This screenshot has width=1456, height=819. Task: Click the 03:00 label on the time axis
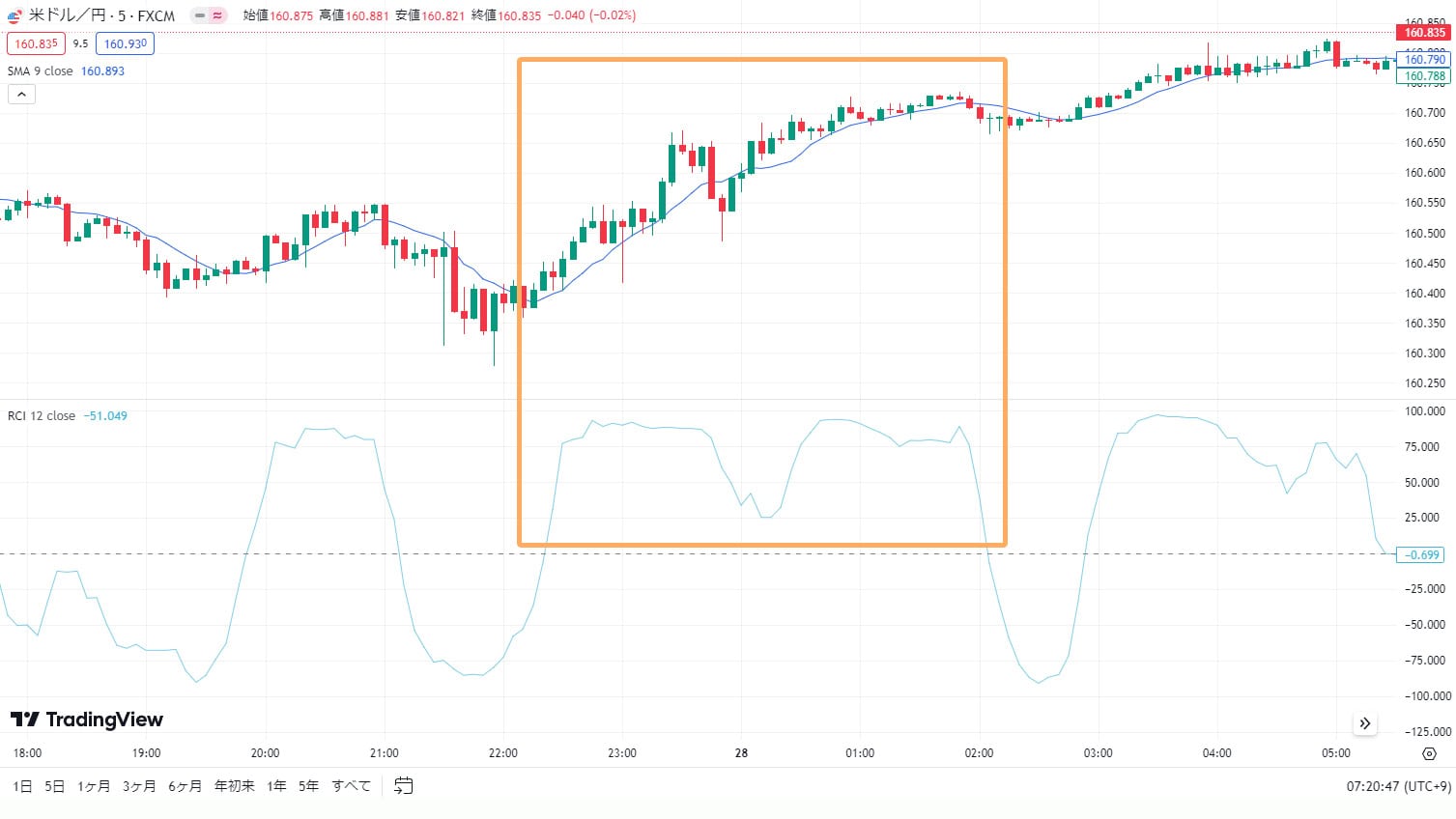coord(1098,753)
